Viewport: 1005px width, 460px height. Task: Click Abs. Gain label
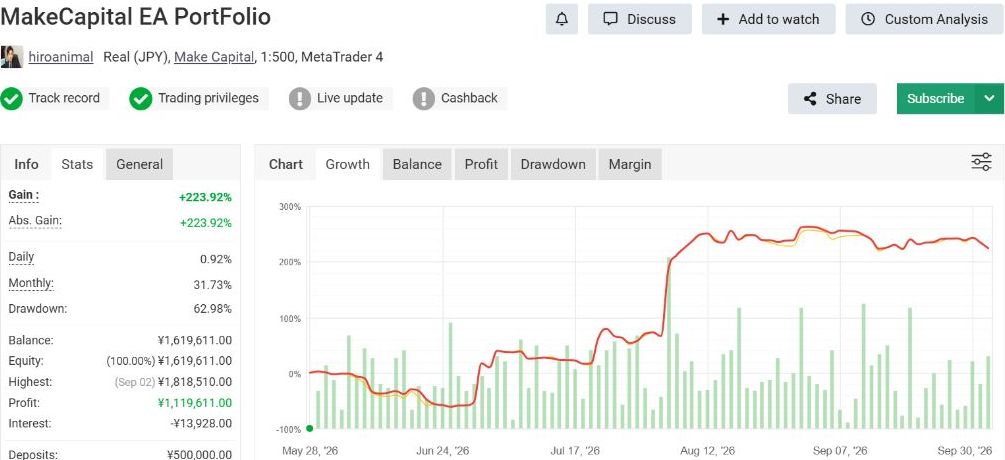pos(35,221)
